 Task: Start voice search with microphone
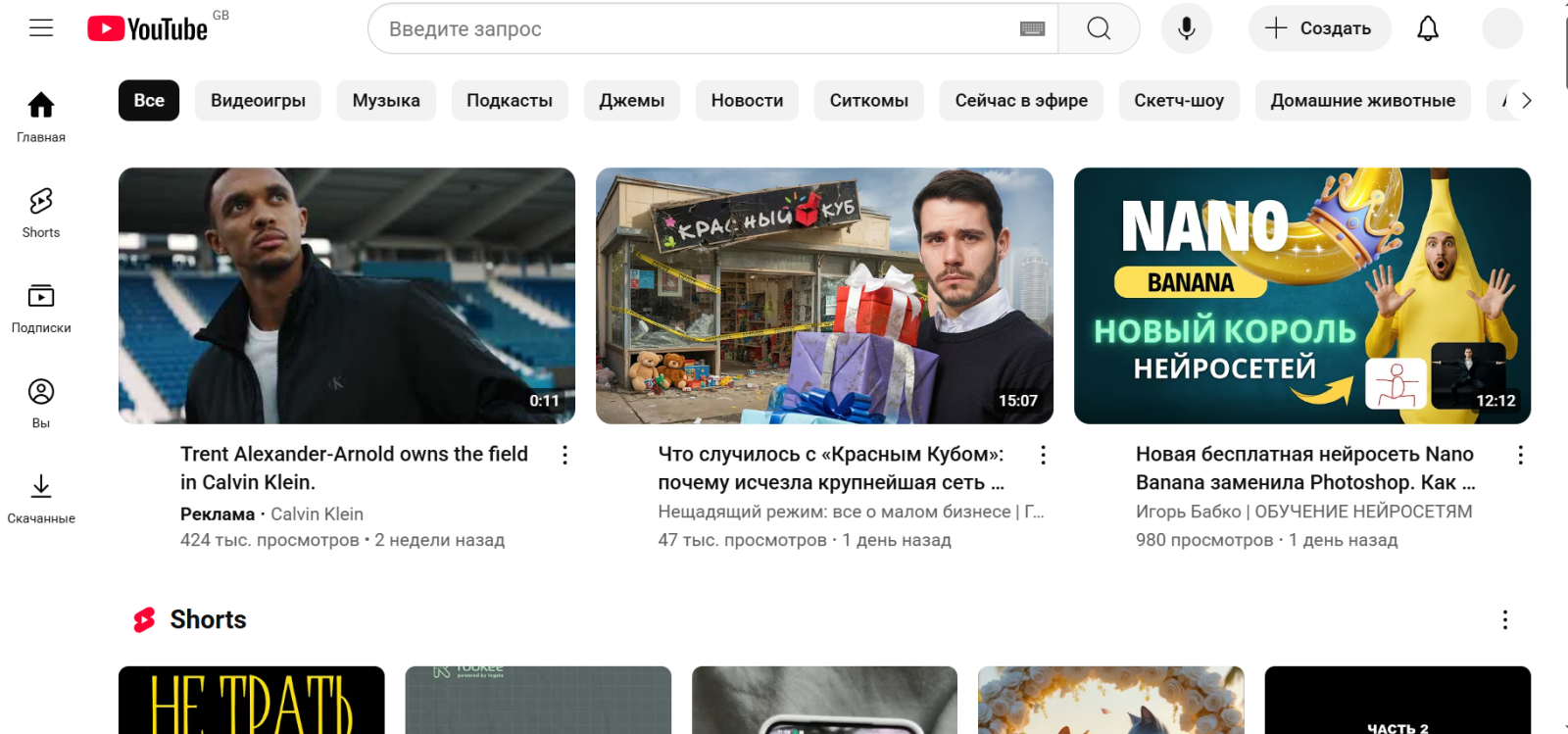tap(1186, 28)
